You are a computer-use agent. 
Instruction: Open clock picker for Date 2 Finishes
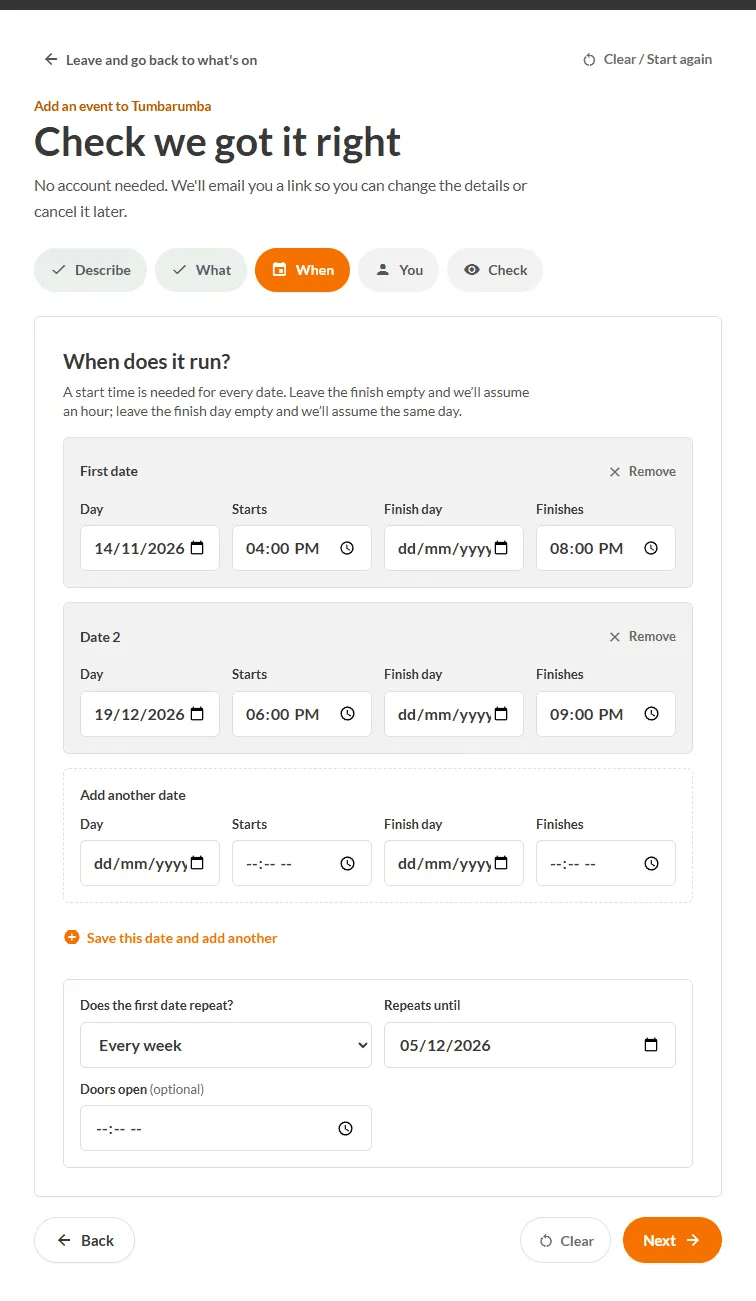[651, 714]
